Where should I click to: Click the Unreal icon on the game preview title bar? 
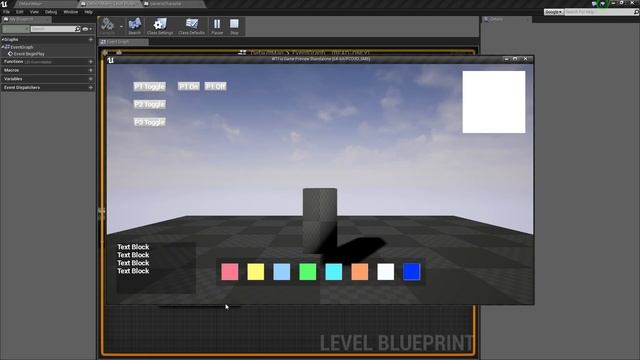point(111,60)
